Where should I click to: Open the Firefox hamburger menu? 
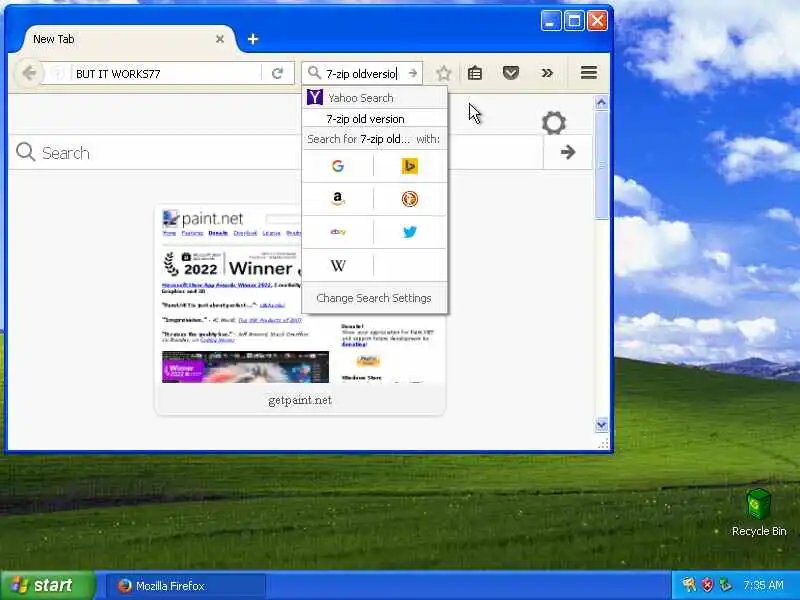click(589, 72)
